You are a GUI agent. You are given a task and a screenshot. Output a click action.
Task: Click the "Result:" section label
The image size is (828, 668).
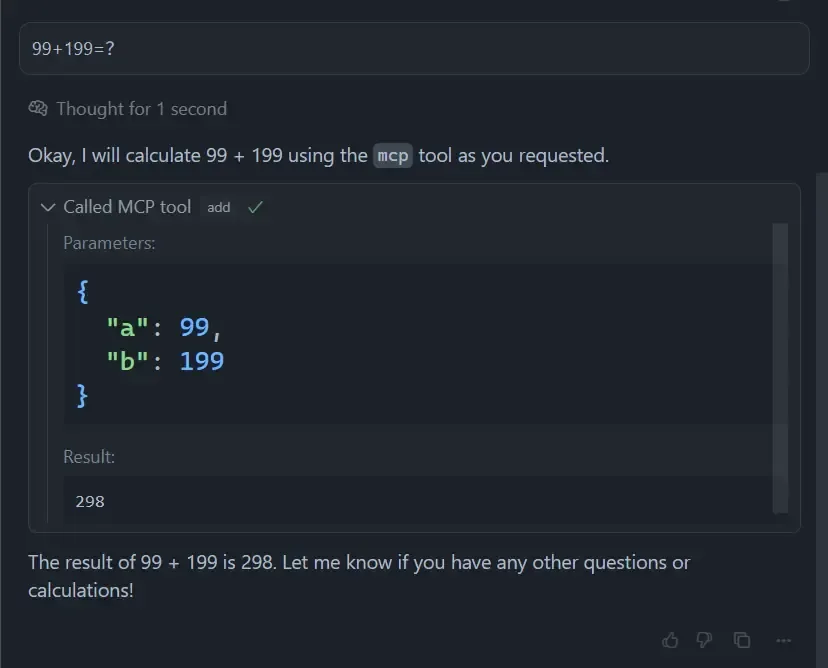89,457
